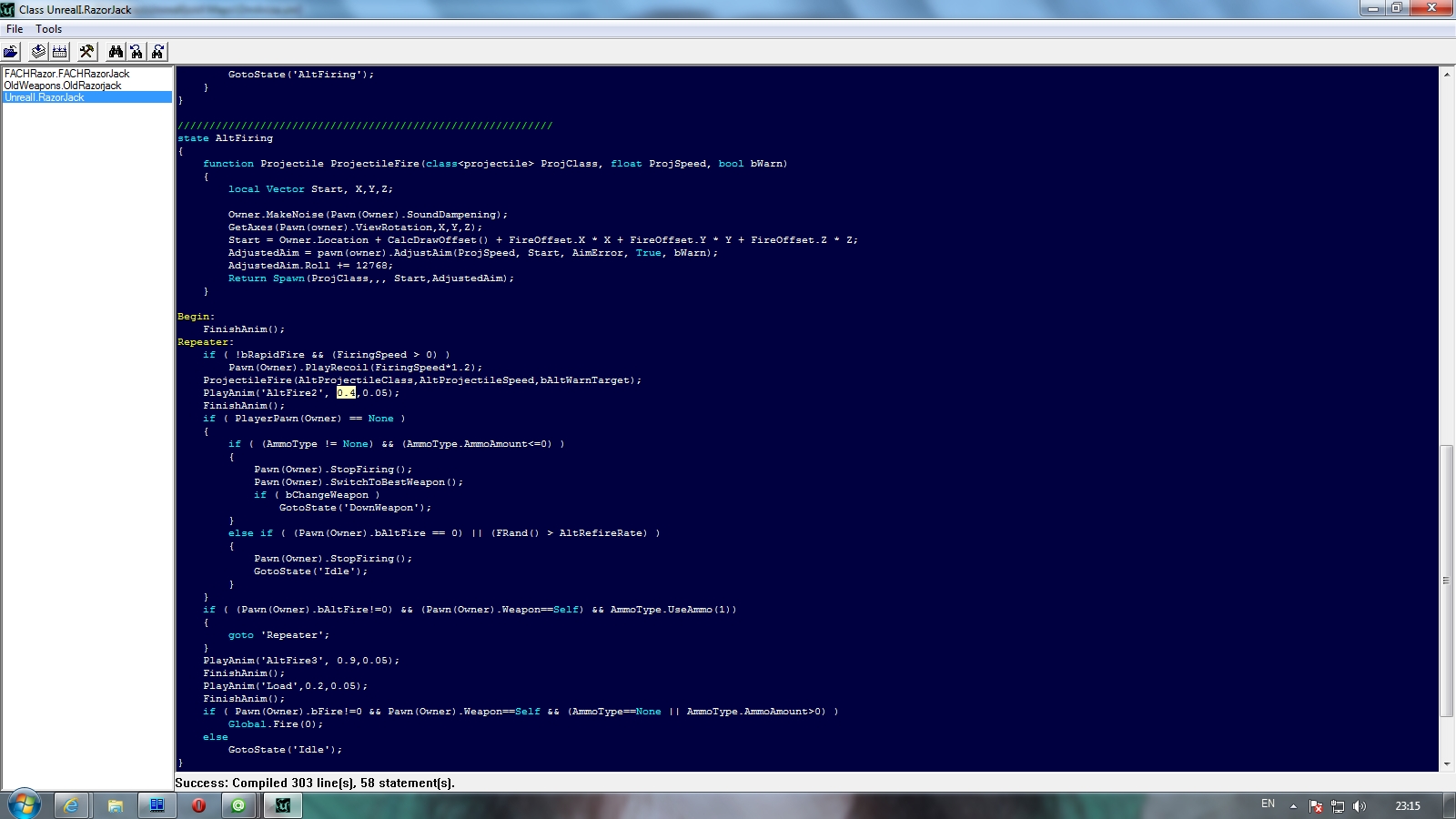Click the 'state AltFiring' declaration line
1456x819 pixels.
[225, 138]
